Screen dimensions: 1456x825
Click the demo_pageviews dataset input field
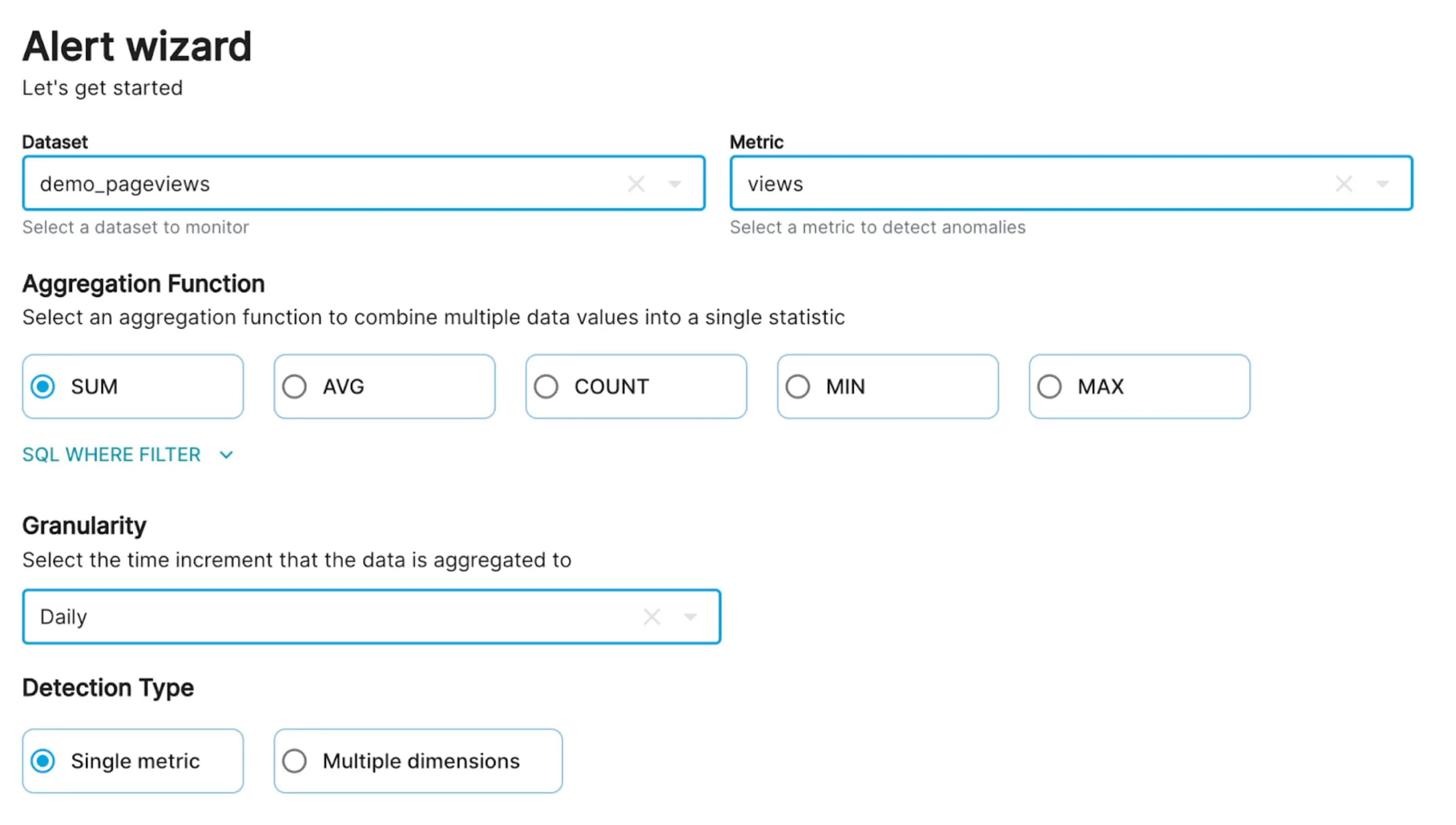point(363,183)
